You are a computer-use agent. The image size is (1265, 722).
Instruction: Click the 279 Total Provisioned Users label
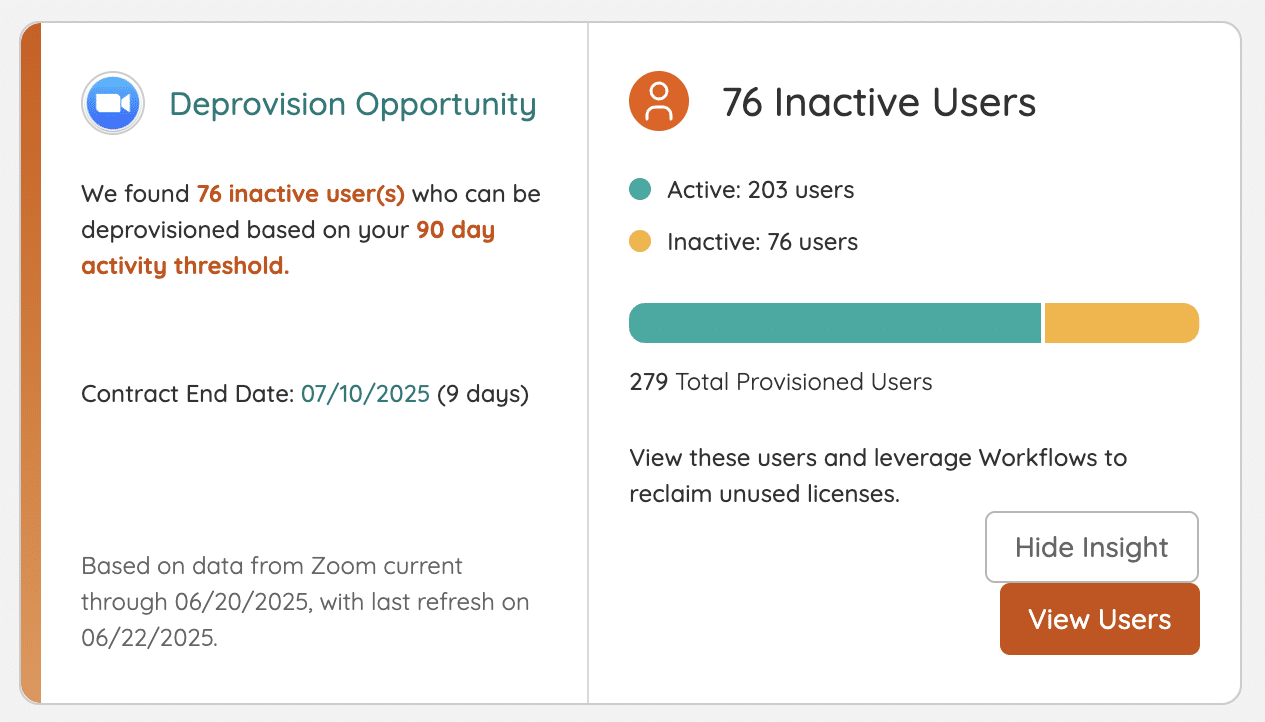[780, 382]
